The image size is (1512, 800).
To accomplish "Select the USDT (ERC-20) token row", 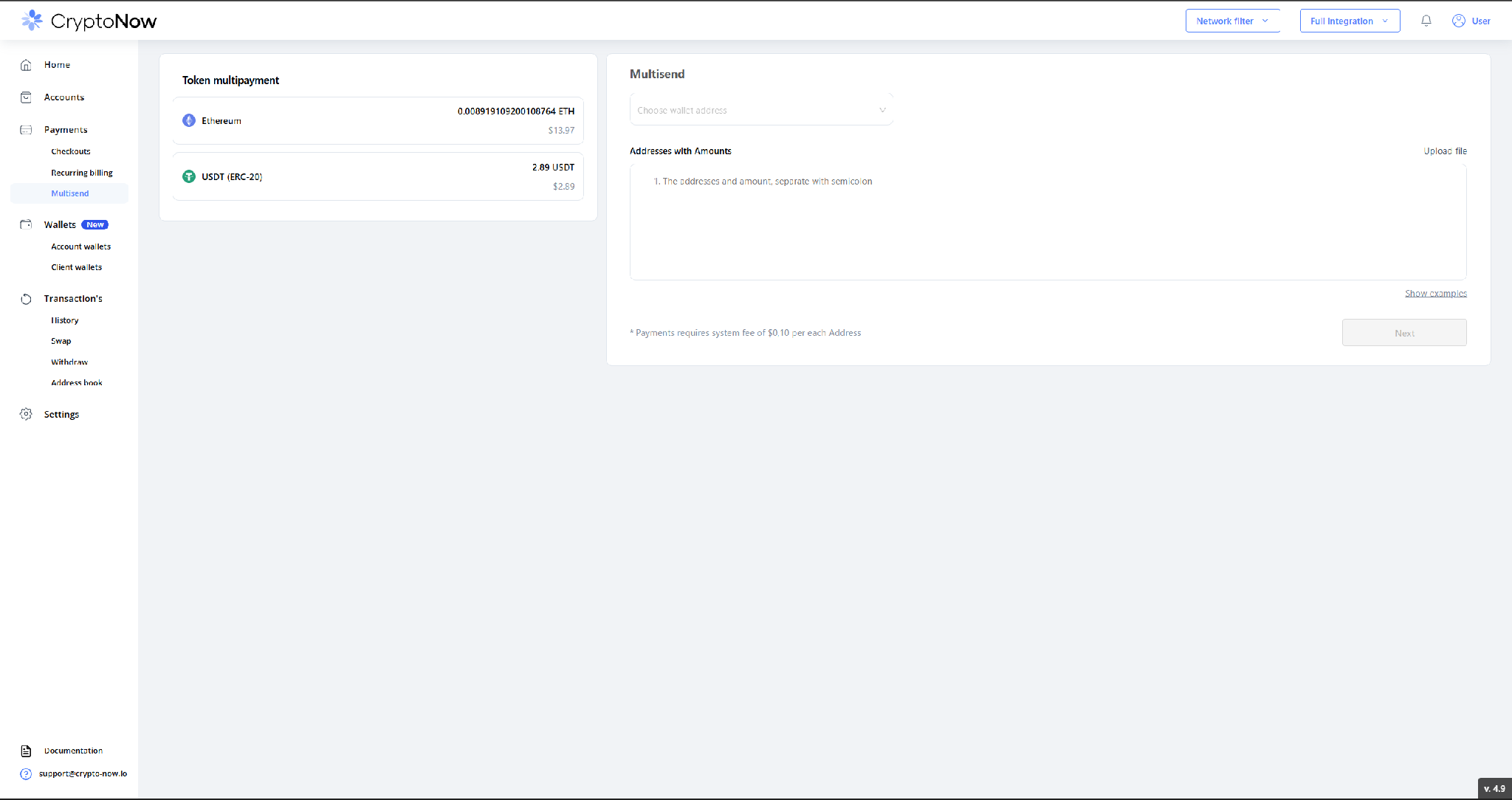I will pyautogui.click(x=378, y=176).
